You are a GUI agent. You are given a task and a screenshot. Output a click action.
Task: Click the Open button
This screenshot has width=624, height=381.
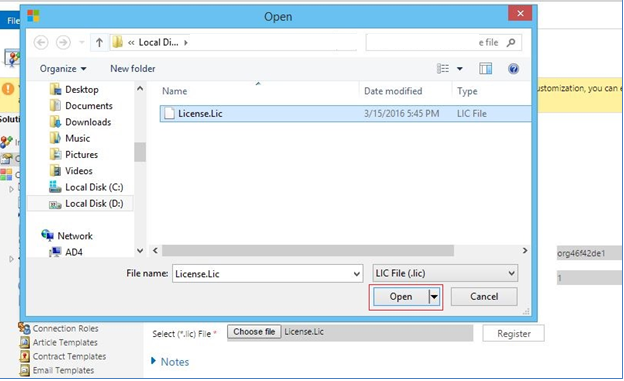click(x=401, y=297)
